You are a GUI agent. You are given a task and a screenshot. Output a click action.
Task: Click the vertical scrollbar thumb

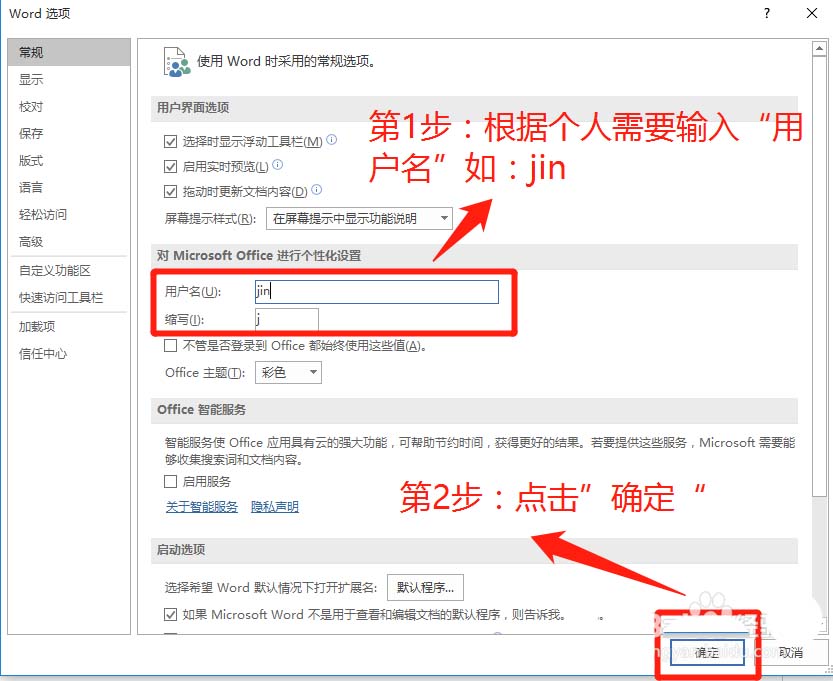click(819, 276)
